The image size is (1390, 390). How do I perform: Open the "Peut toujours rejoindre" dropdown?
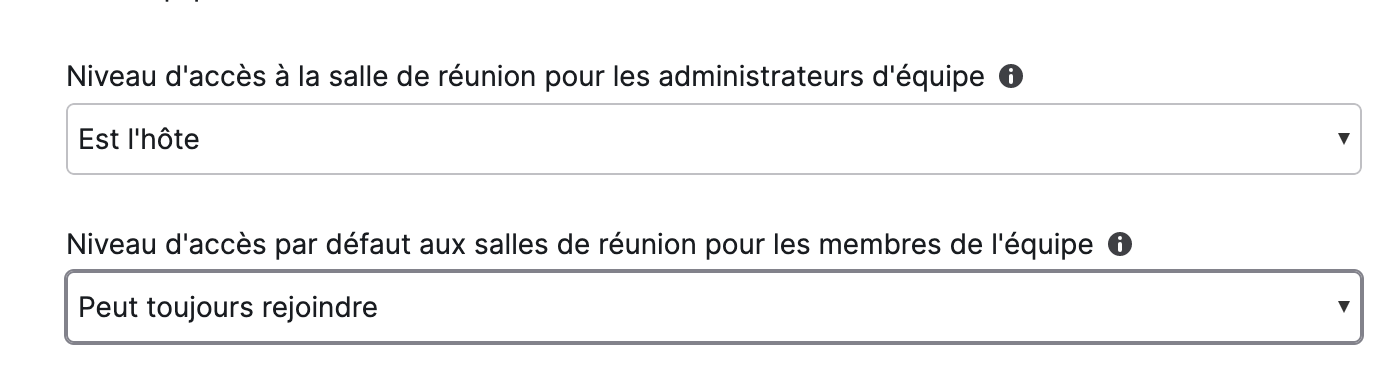(713, 306)
